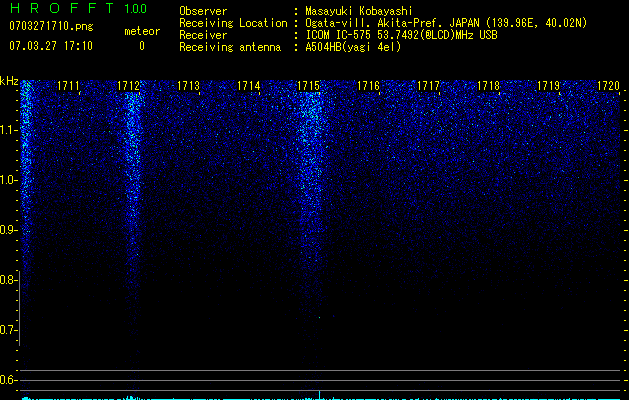The image size is (629, 400).
Task: Click the meteor count label
Action: coord(142,31)
